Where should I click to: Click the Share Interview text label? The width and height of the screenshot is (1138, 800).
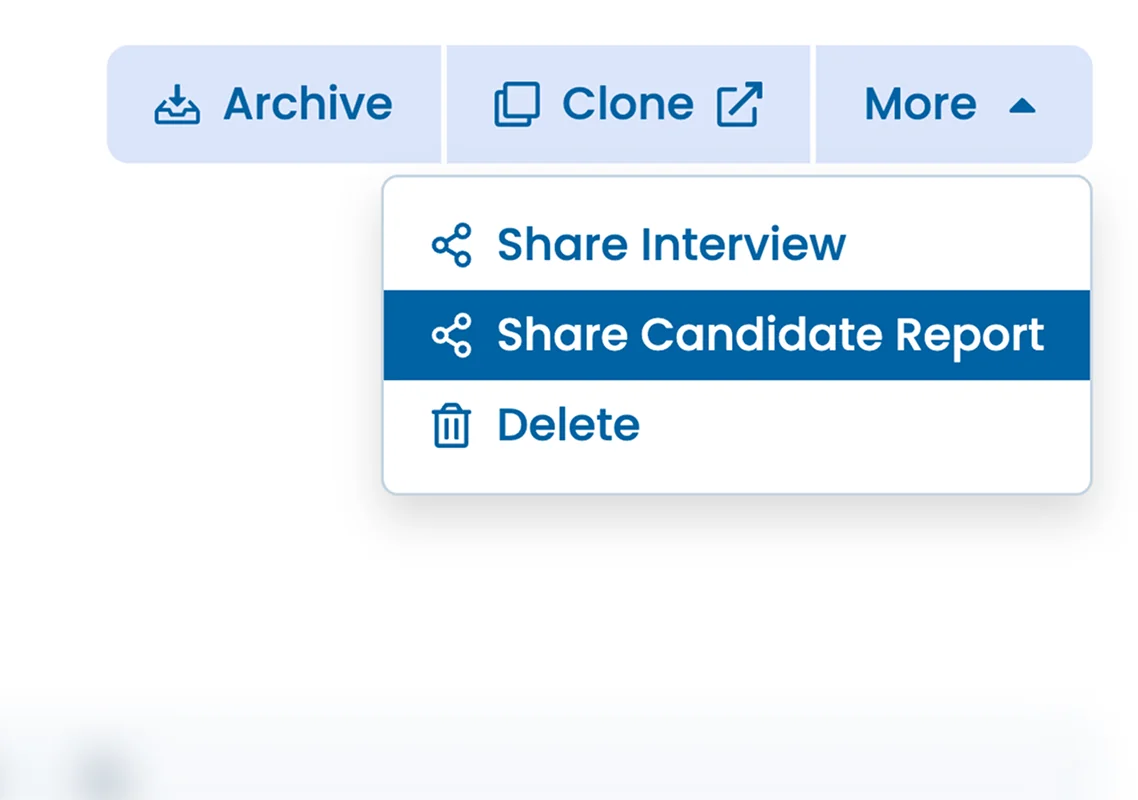670,244
